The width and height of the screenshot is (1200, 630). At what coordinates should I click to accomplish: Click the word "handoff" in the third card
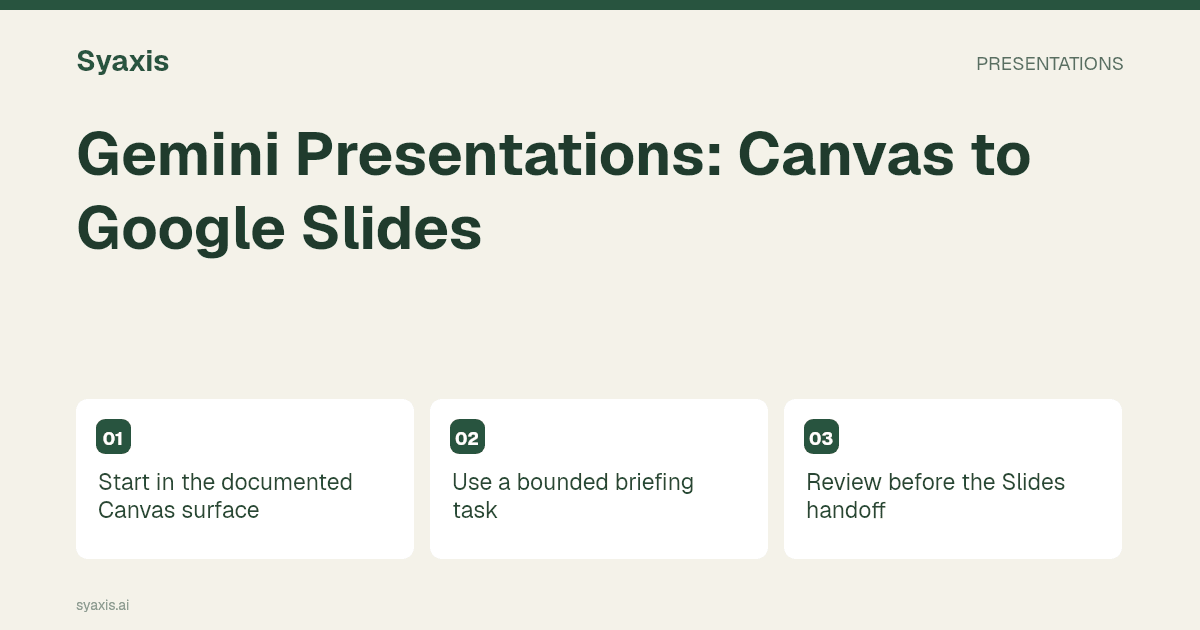[x=845, y=510]
